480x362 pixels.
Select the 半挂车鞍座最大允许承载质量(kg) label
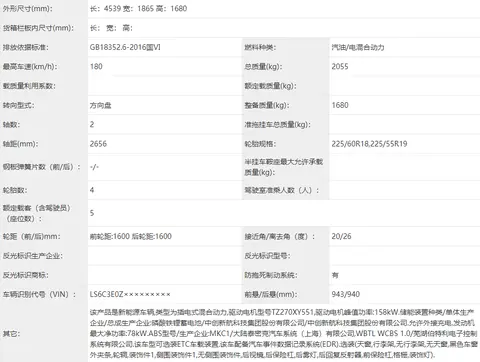284,167
